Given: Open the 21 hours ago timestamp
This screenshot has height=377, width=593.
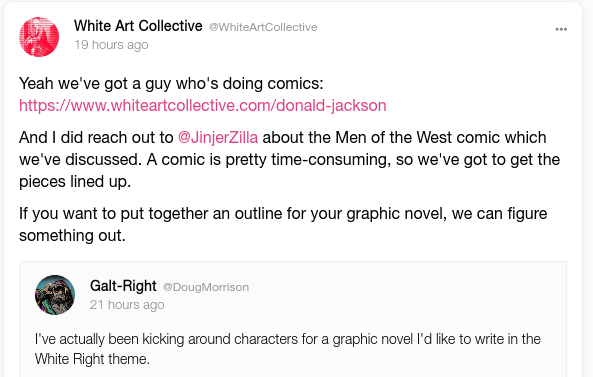Looking at the screenshot, I should [127, 305].
